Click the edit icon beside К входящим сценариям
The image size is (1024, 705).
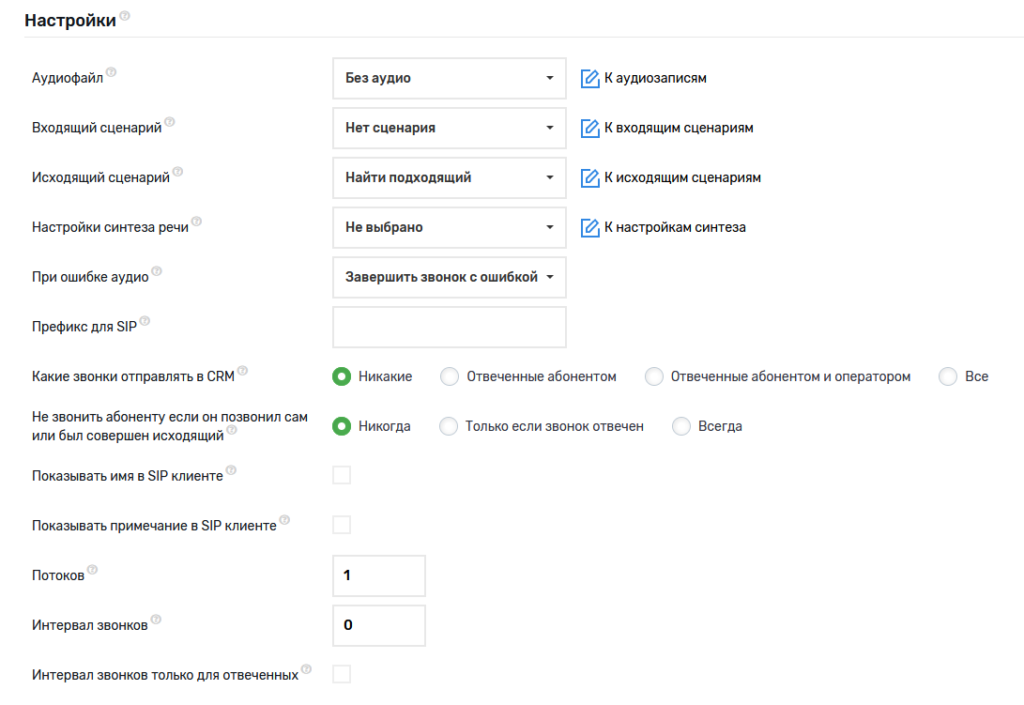590,128
